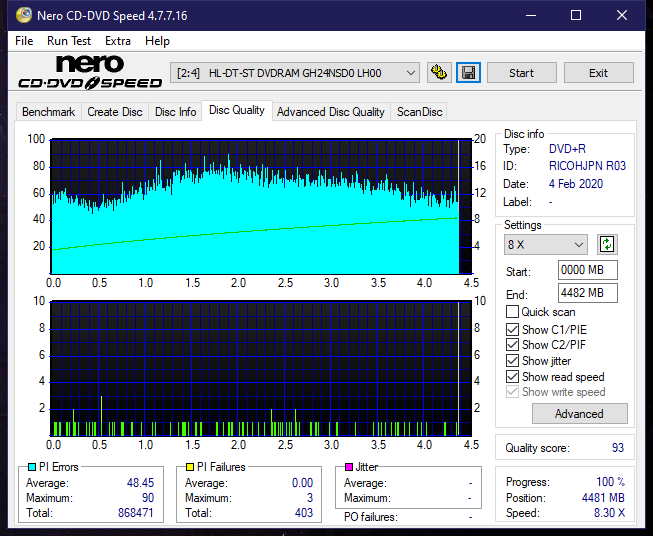
Task: Open the Run Test menu
Action: (x=69, y=41)
